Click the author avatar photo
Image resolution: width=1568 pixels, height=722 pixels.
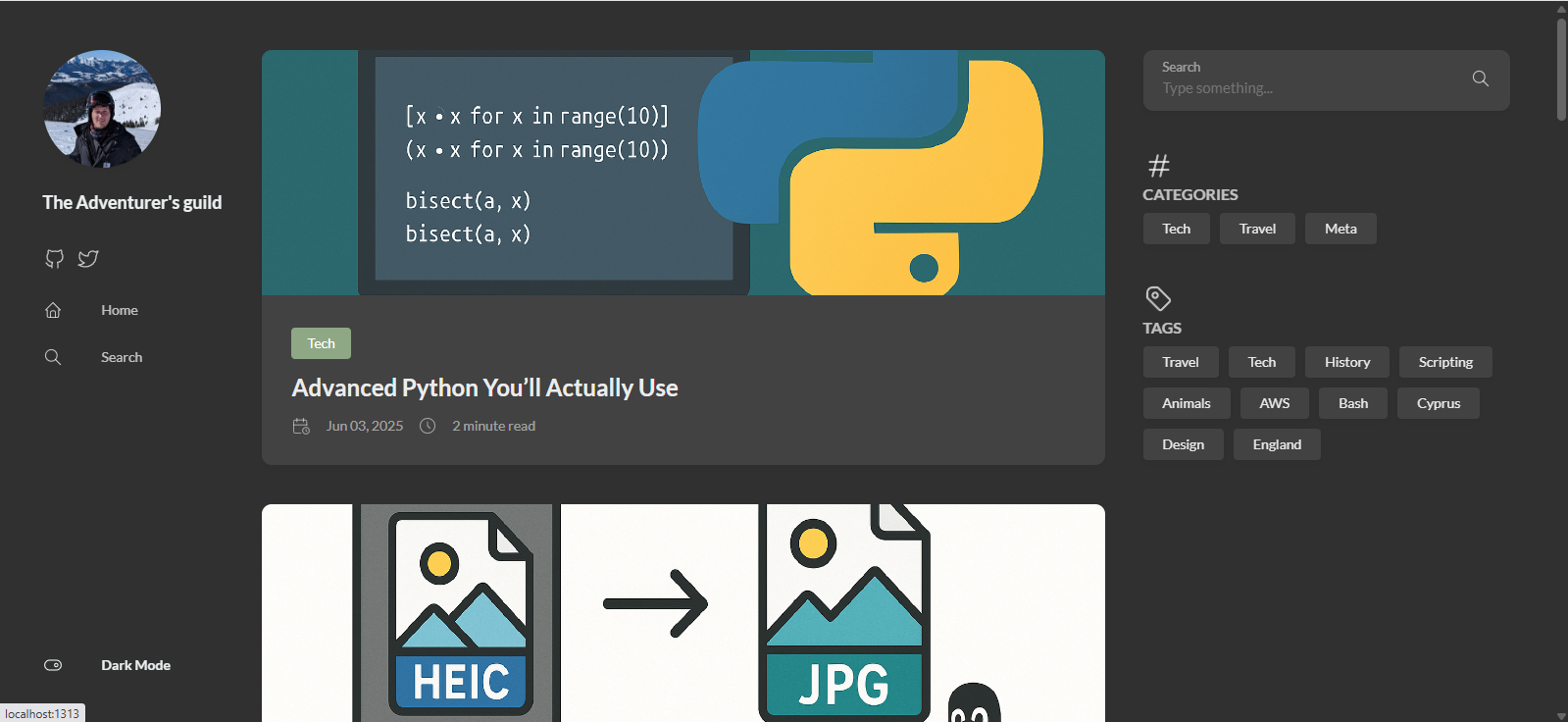point(102,109)
